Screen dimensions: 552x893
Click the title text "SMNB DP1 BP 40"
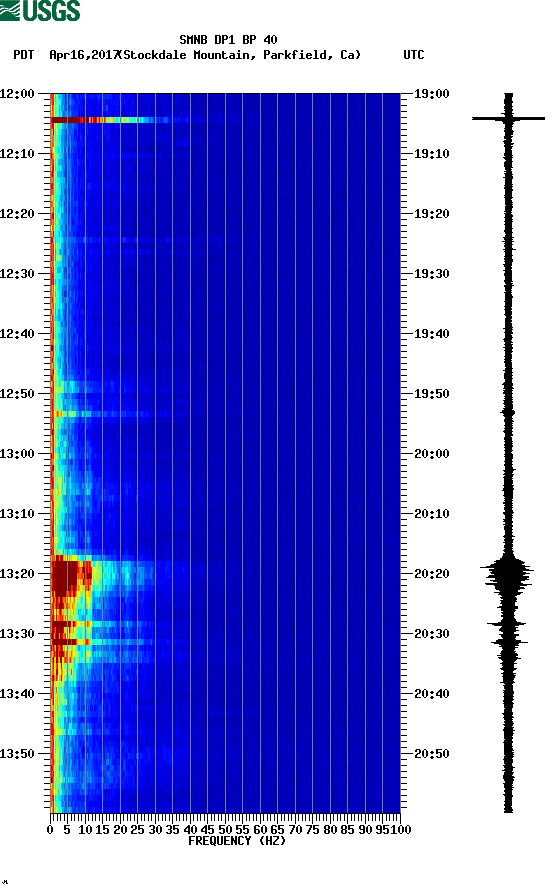(228, 40)
